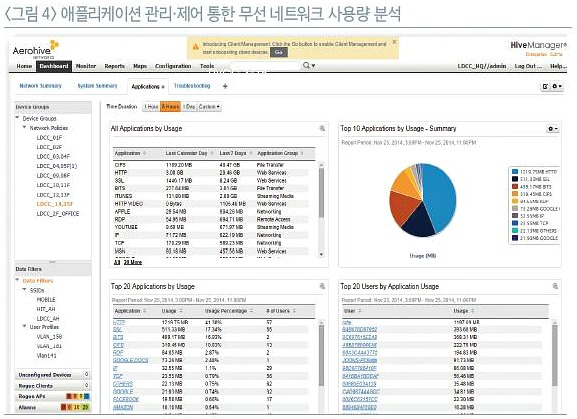This screenshot has height=419, width=577.
Task: Switch to System Summary tab
Action: (97, 86)
